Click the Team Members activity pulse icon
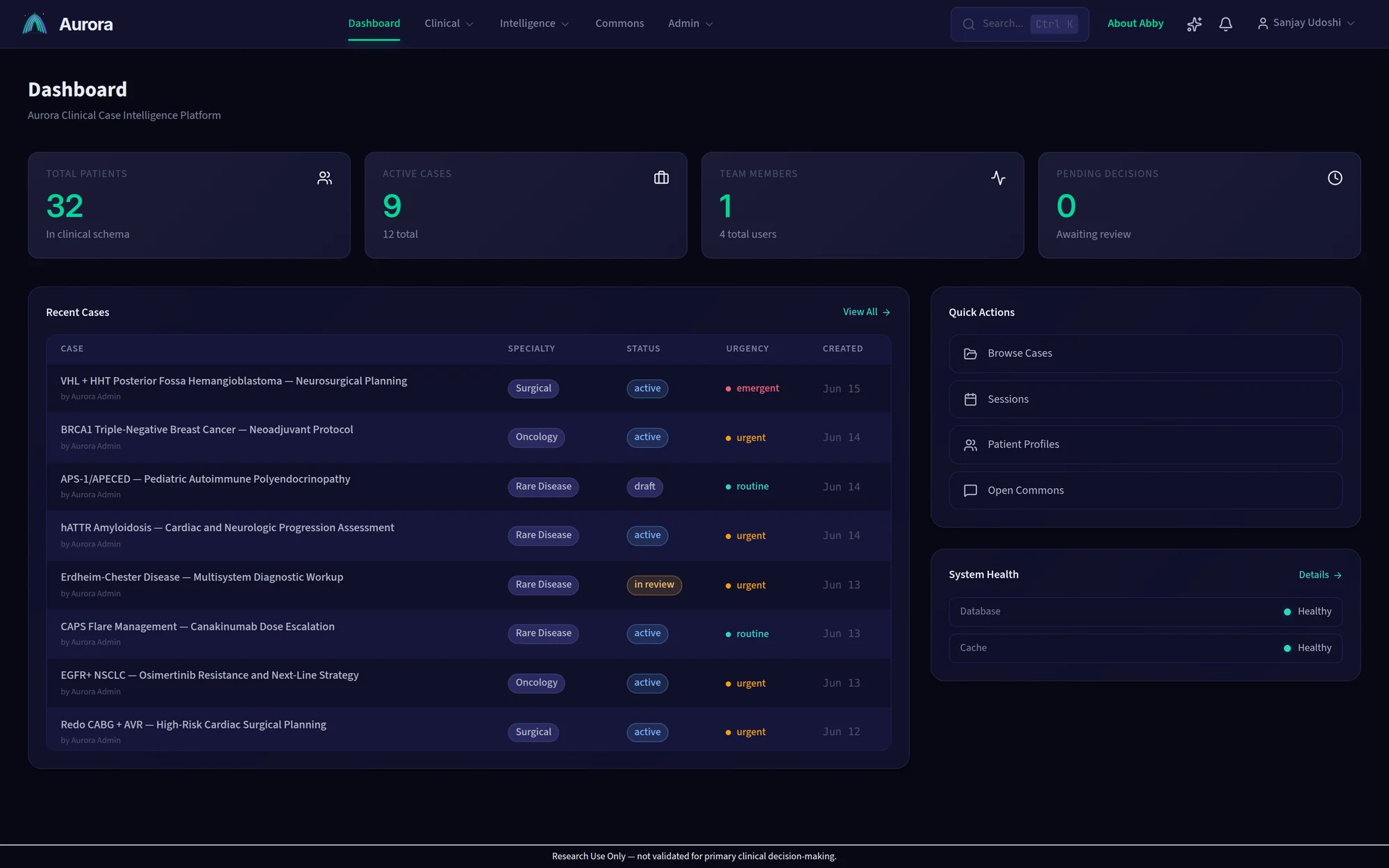Image resolution: width=1389 pixels, height=868 pixels. coord(998,178)
